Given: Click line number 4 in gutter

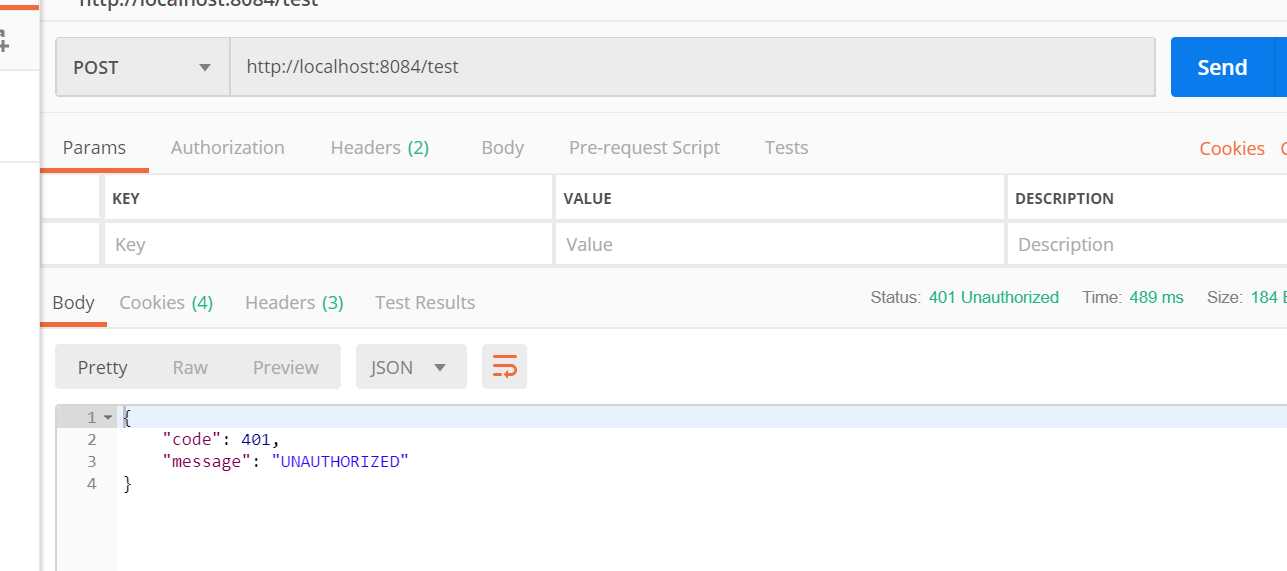Looking at the screenshot, I should 92,483.
